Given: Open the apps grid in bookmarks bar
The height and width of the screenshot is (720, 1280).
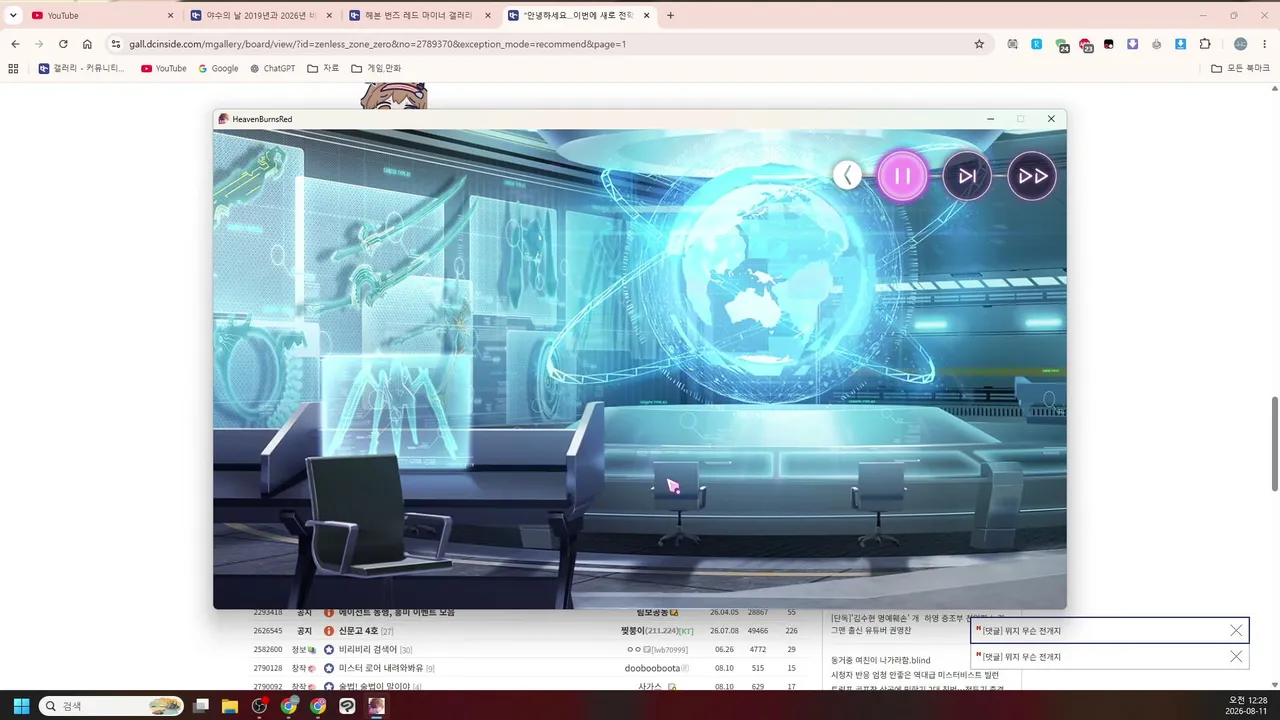Looking at the screenshot, I should pyautogui.click(x=13, y=68).
